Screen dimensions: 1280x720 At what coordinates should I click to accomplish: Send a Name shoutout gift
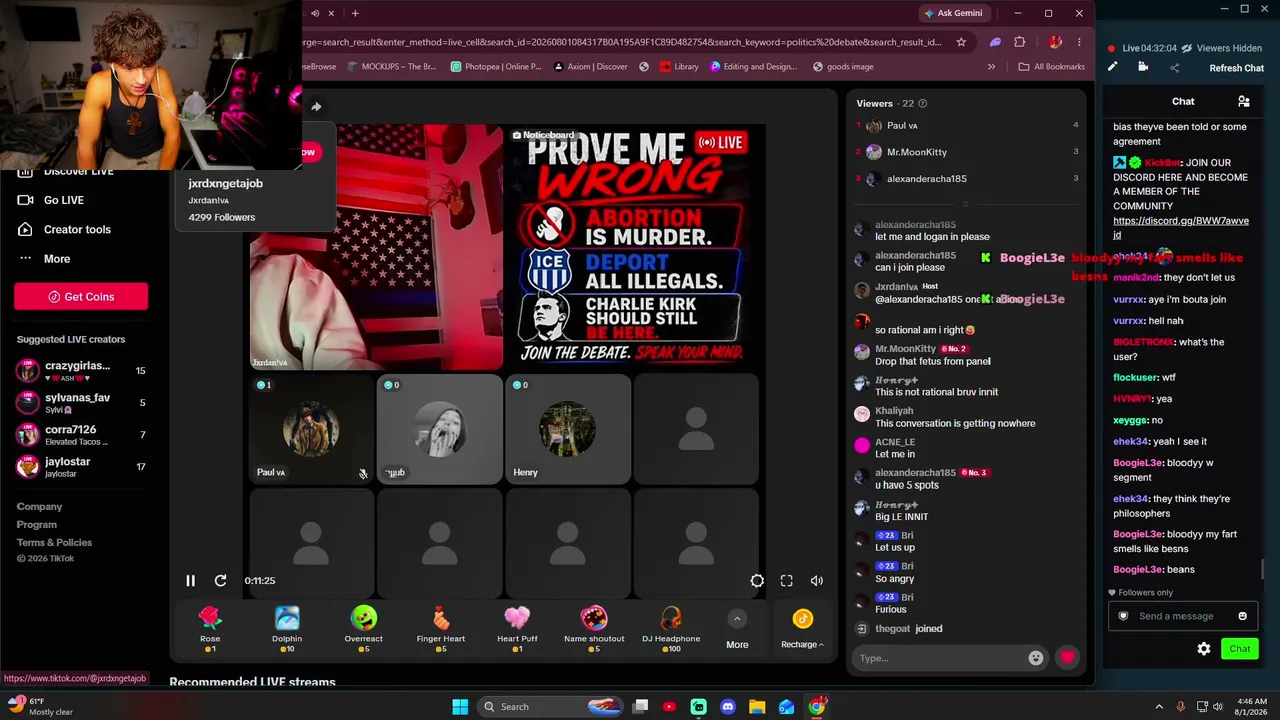point(594,629)
